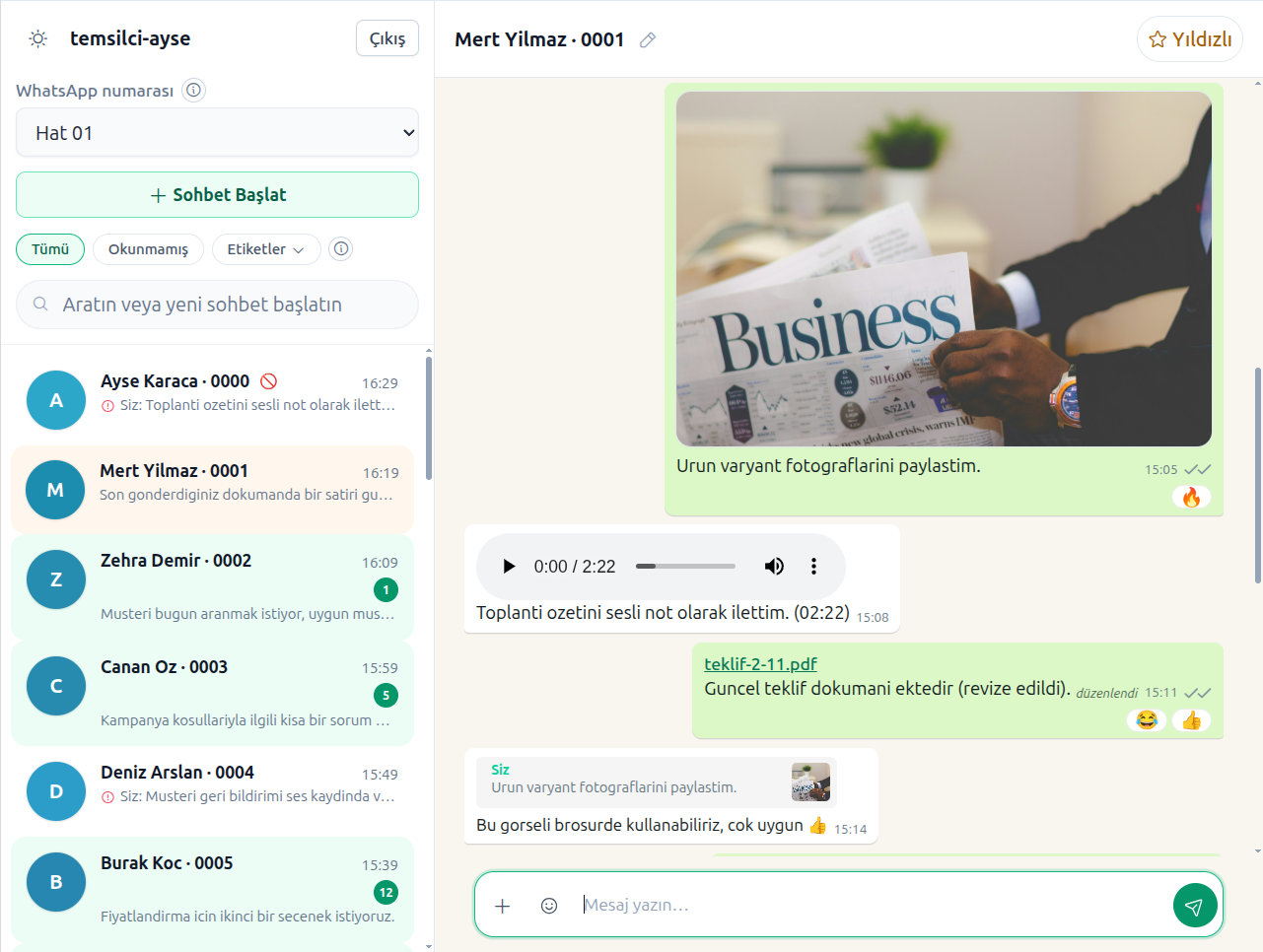Click info icon beside Etiketler filter
The width and height of the screenshot is (1263, 952).
pos(341,248)
